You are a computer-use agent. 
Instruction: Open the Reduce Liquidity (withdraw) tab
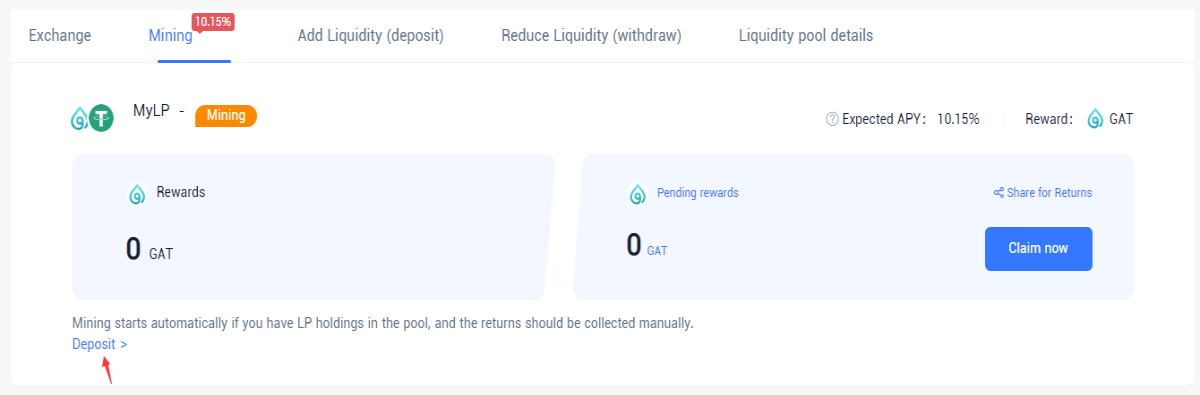(592, 36)
